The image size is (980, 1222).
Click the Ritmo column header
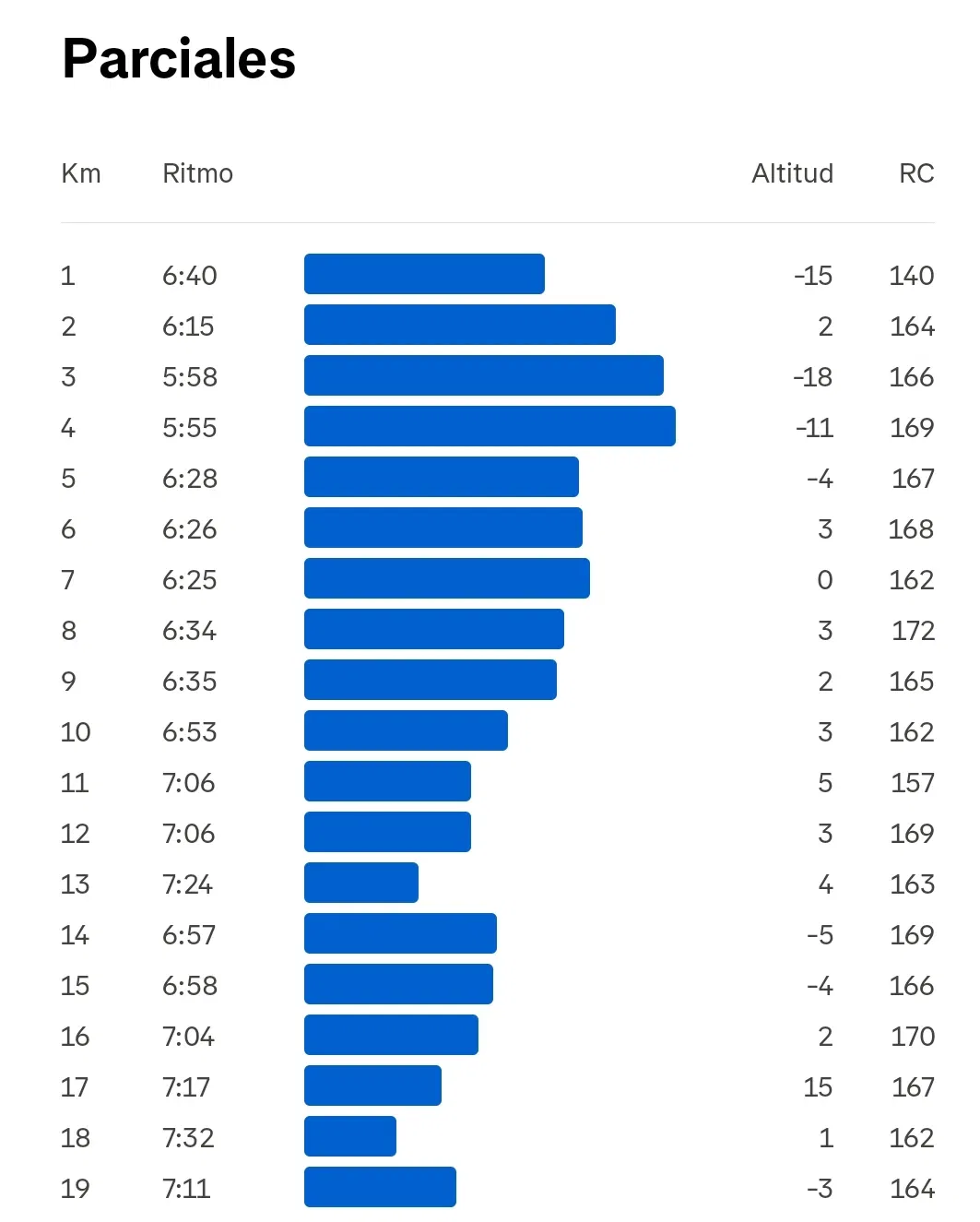click(x=197, y=173)
